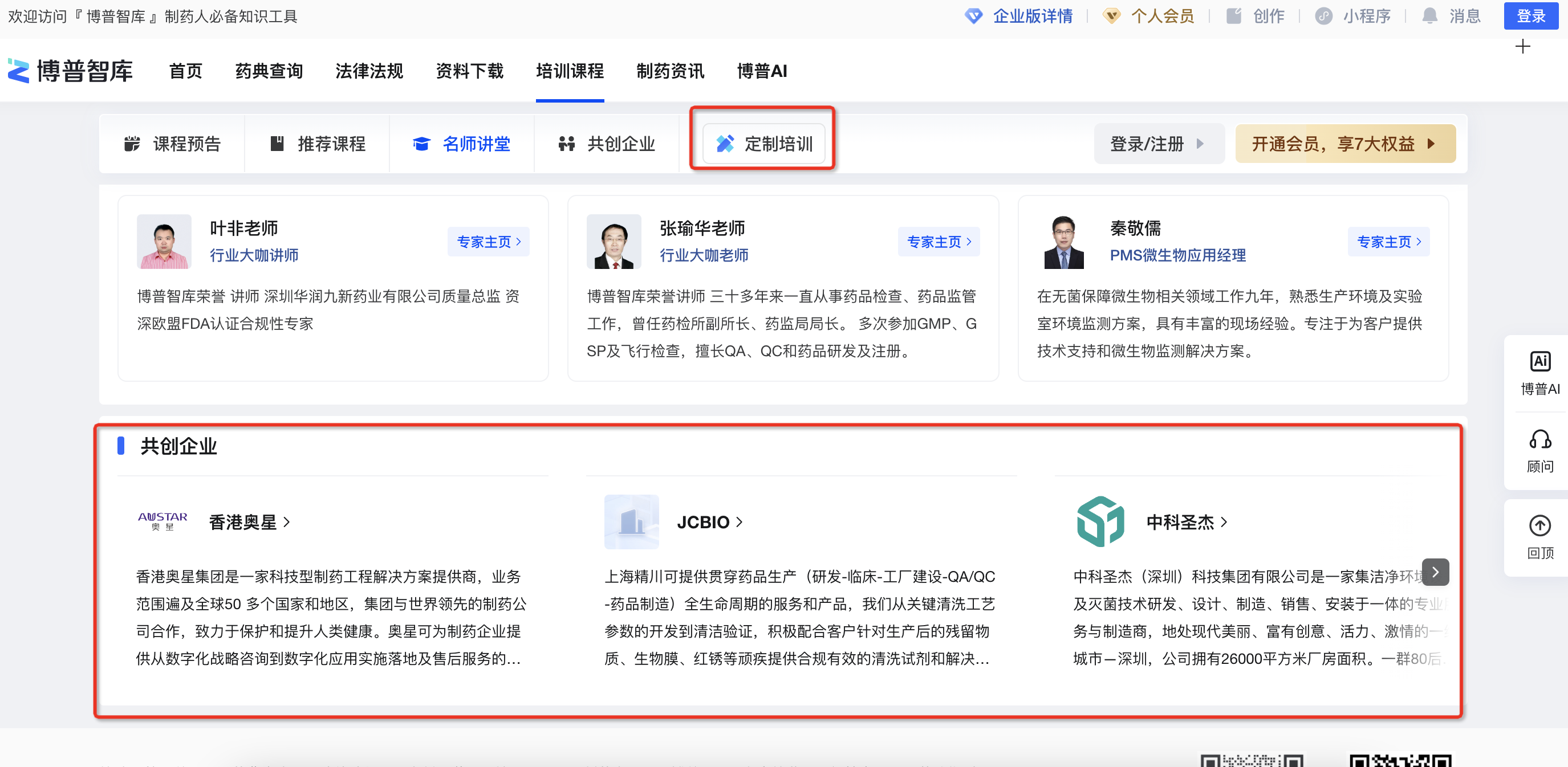The height and width of the screenshot is (767, 1568).
Task: Click the 消息 bell icon
Action: click(x=1430, y=16)
